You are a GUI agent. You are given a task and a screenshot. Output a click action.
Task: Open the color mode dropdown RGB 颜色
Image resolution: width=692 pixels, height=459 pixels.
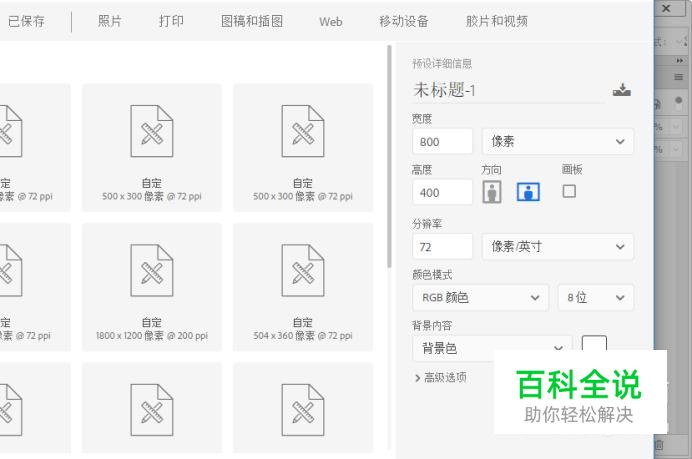click(x=481, y=298)
